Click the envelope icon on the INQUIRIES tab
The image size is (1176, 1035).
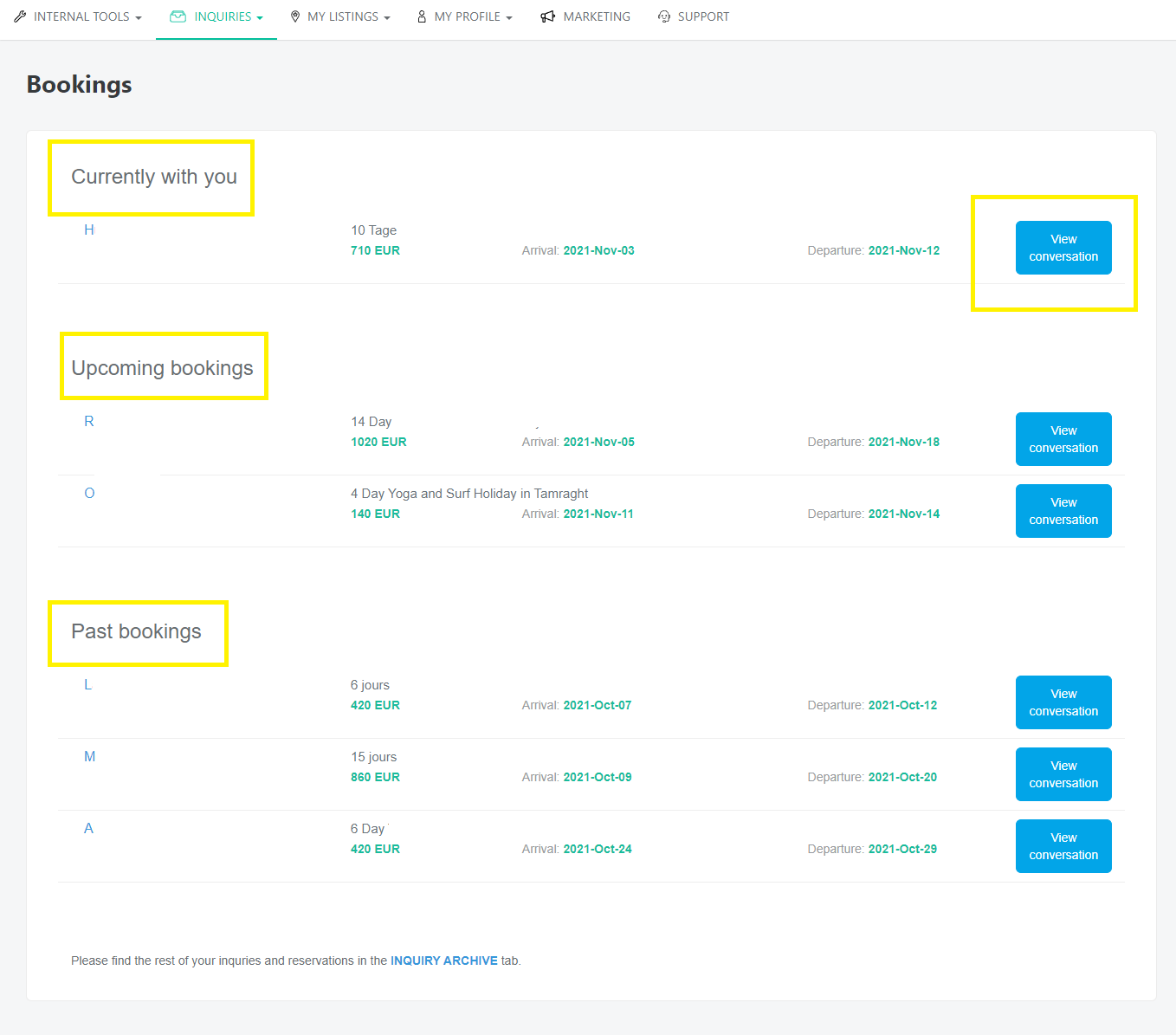click(x=178, y=16)
